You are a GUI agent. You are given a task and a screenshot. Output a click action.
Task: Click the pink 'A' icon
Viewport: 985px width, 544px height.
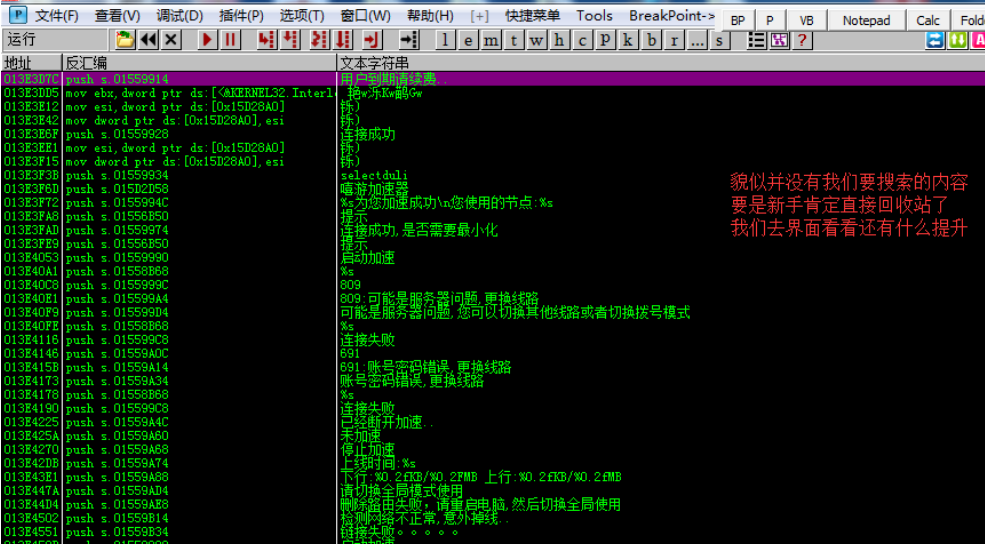point(978,40)
